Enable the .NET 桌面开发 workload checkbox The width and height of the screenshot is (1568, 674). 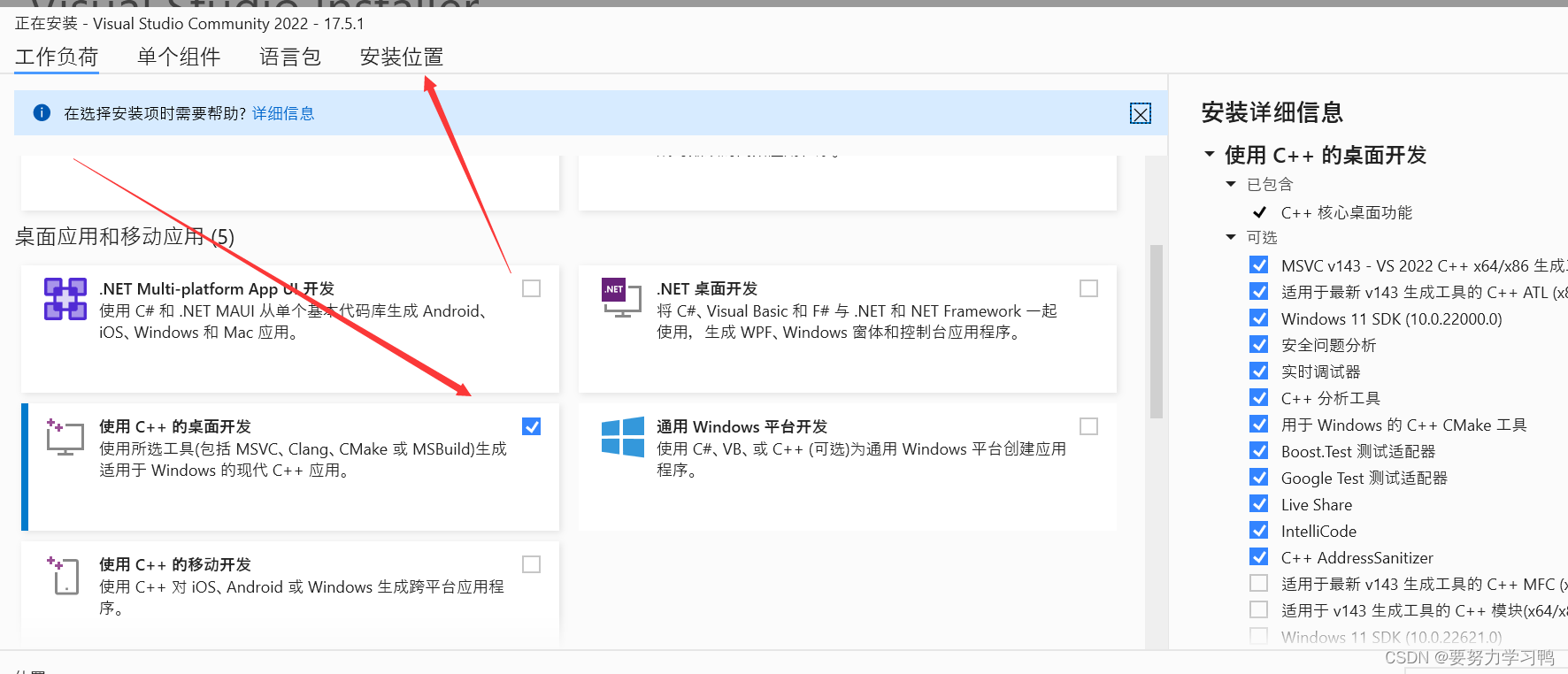tap(1088, 288)
